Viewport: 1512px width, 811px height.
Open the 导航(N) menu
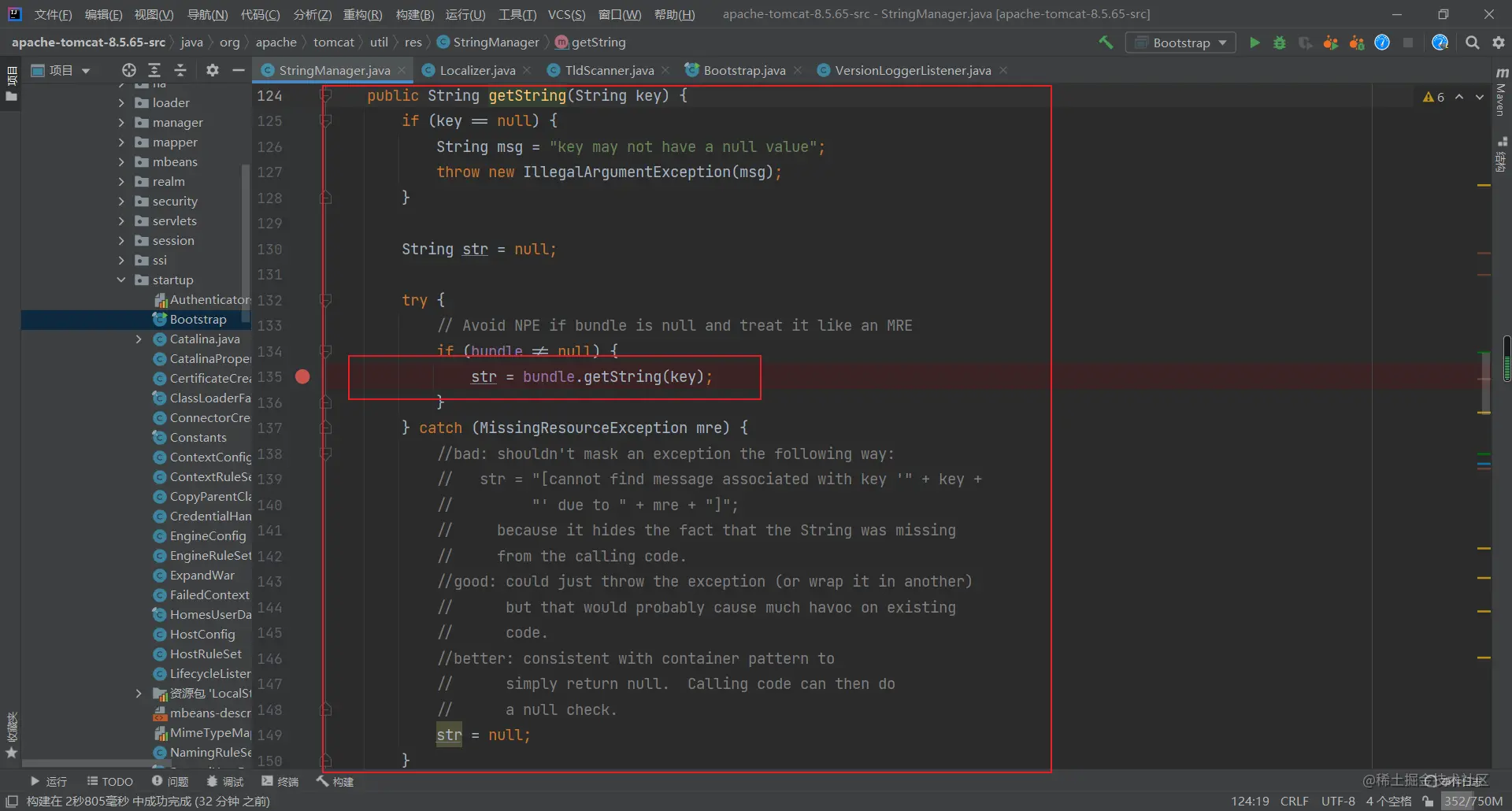click(x=207, y=14)
